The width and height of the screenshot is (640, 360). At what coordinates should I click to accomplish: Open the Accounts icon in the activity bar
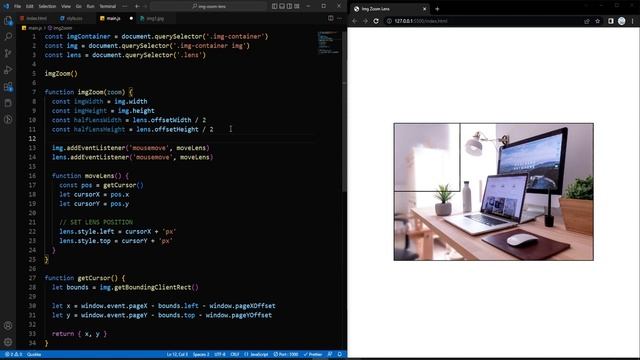8,326
